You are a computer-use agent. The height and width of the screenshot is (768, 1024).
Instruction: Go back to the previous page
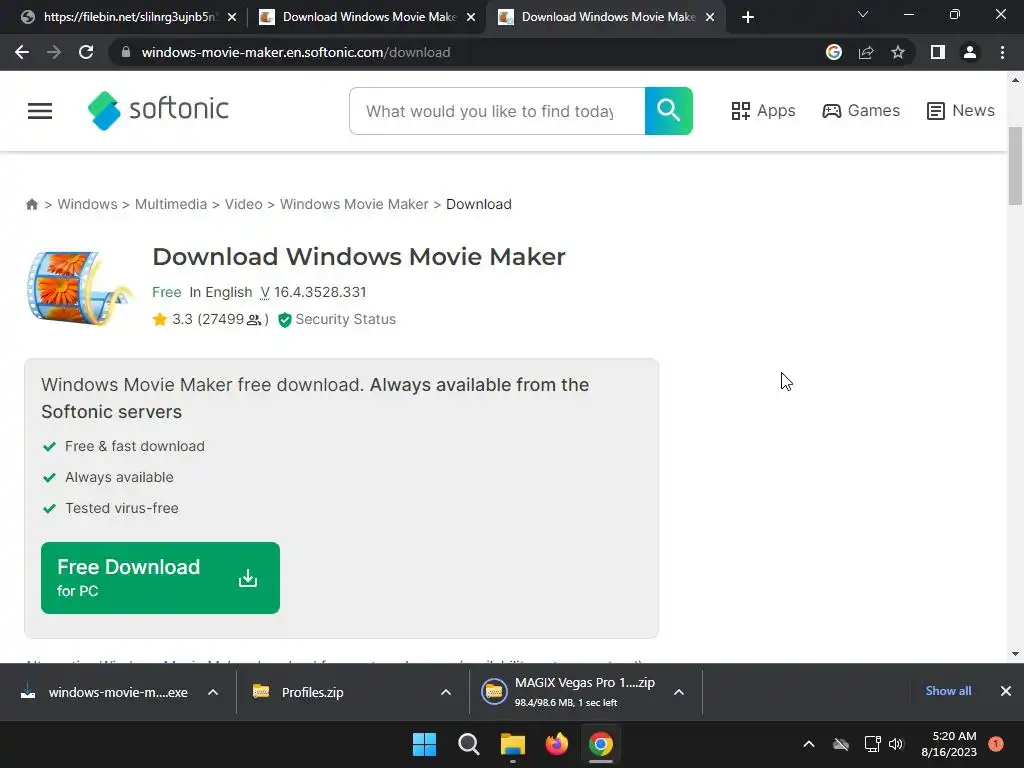coord(22,52)
